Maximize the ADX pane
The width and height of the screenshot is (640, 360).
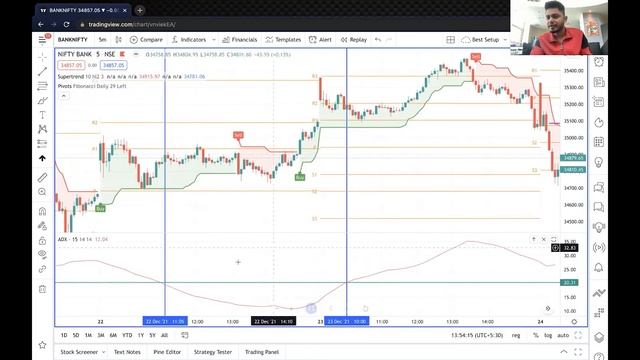point(553,239)
